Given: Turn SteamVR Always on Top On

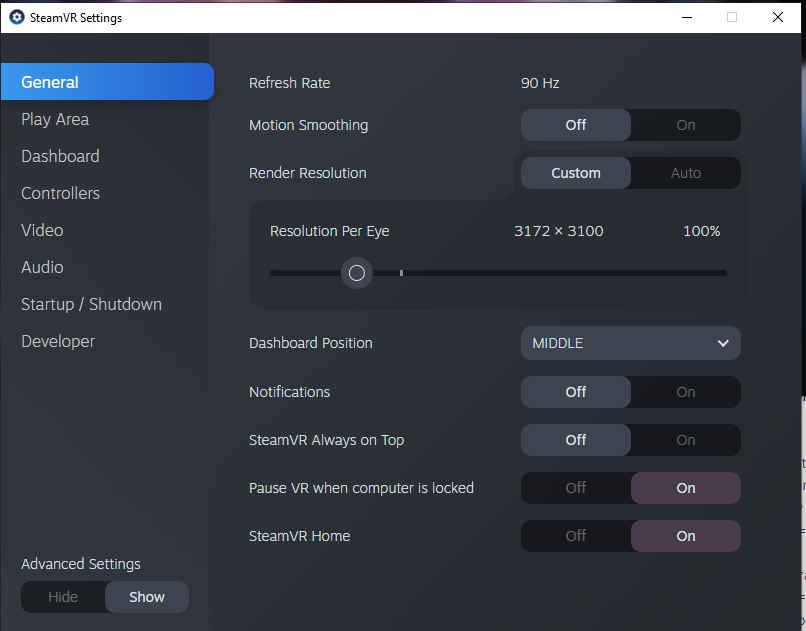Looking at the screenshot, I should click(x=685, y=440).
